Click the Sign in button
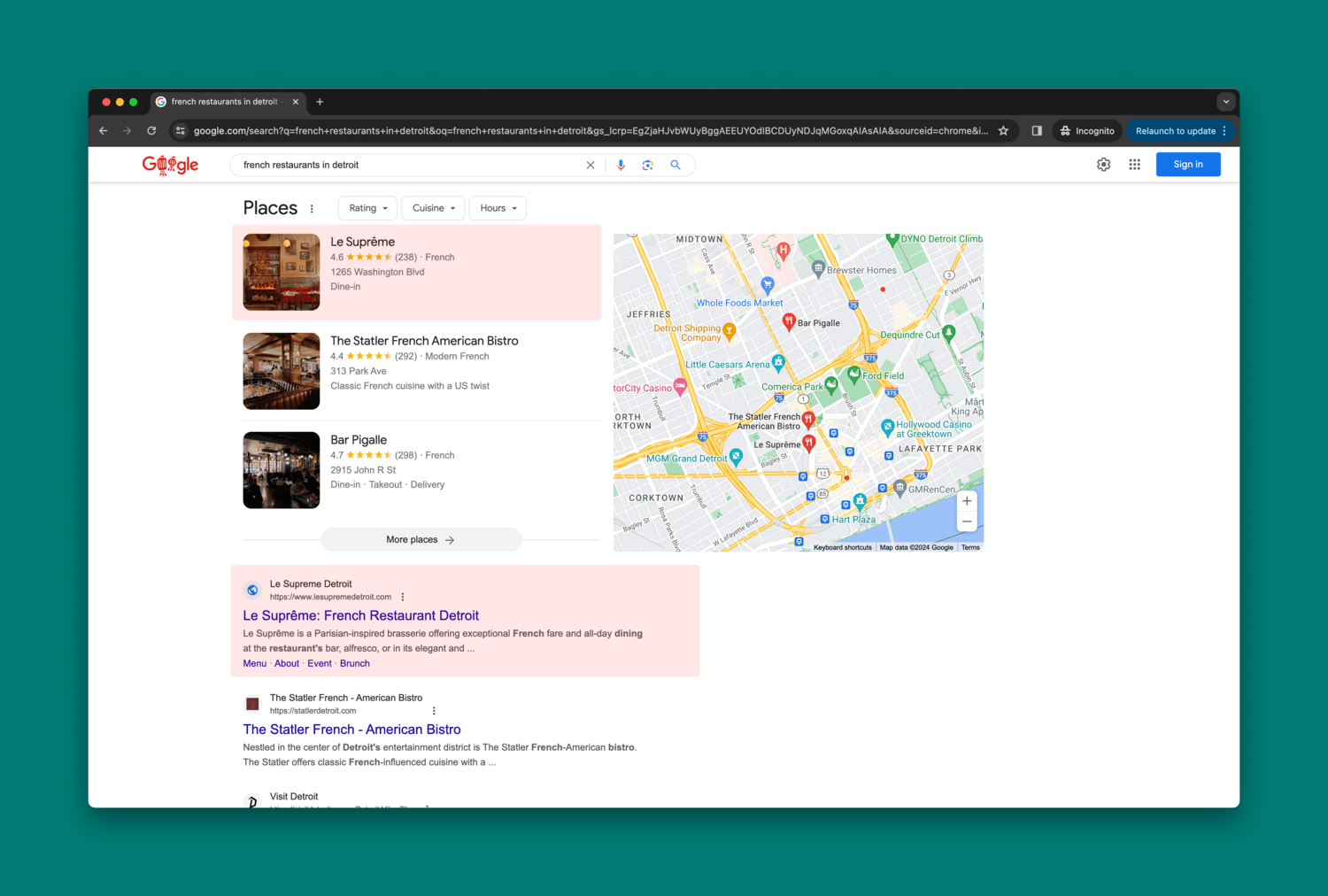This screenshot has height=896, width=1328. coord(1188,165)
